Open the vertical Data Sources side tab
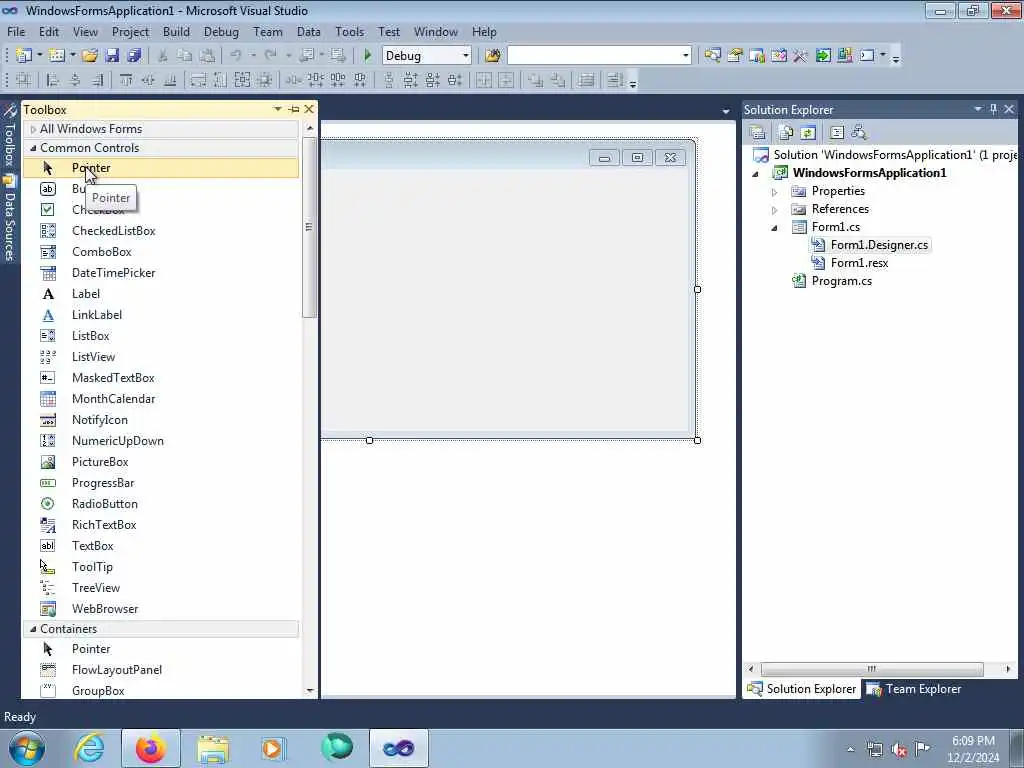Screen dimensions: 1024x768 10,218
